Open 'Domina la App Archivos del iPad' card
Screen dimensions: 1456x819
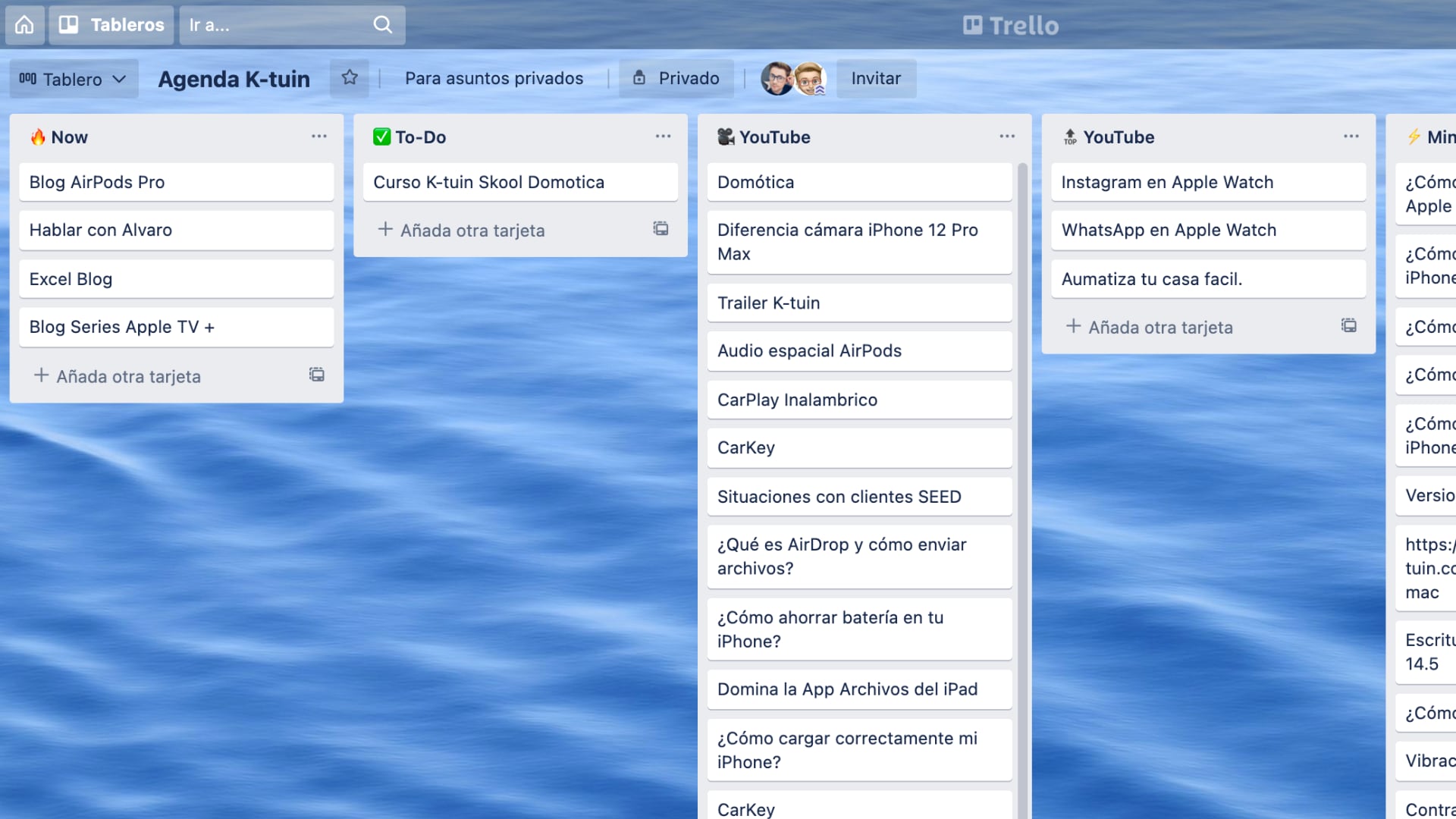(859, 689)
